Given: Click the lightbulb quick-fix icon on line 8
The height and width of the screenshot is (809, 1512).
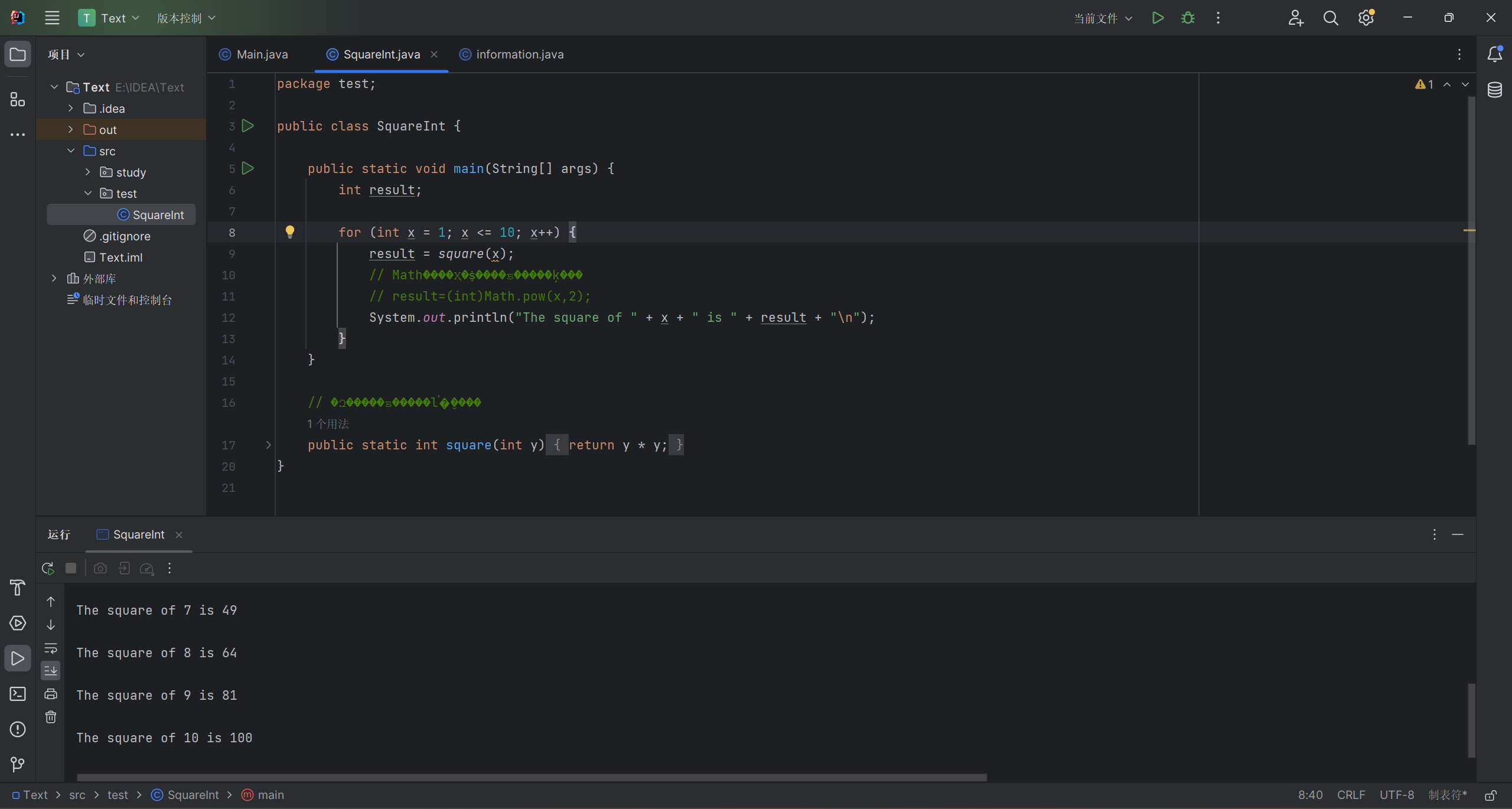Looking at the screenshot, I should 290,232.
